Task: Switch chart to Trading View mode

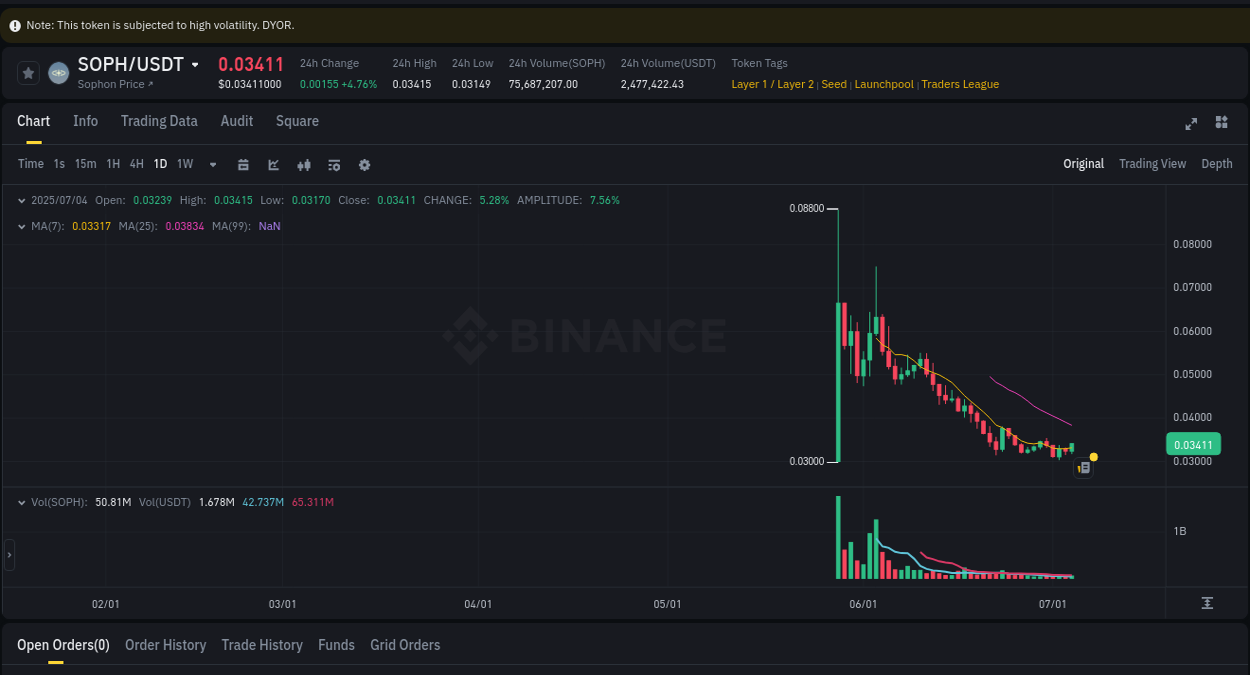Action: 1152,163
